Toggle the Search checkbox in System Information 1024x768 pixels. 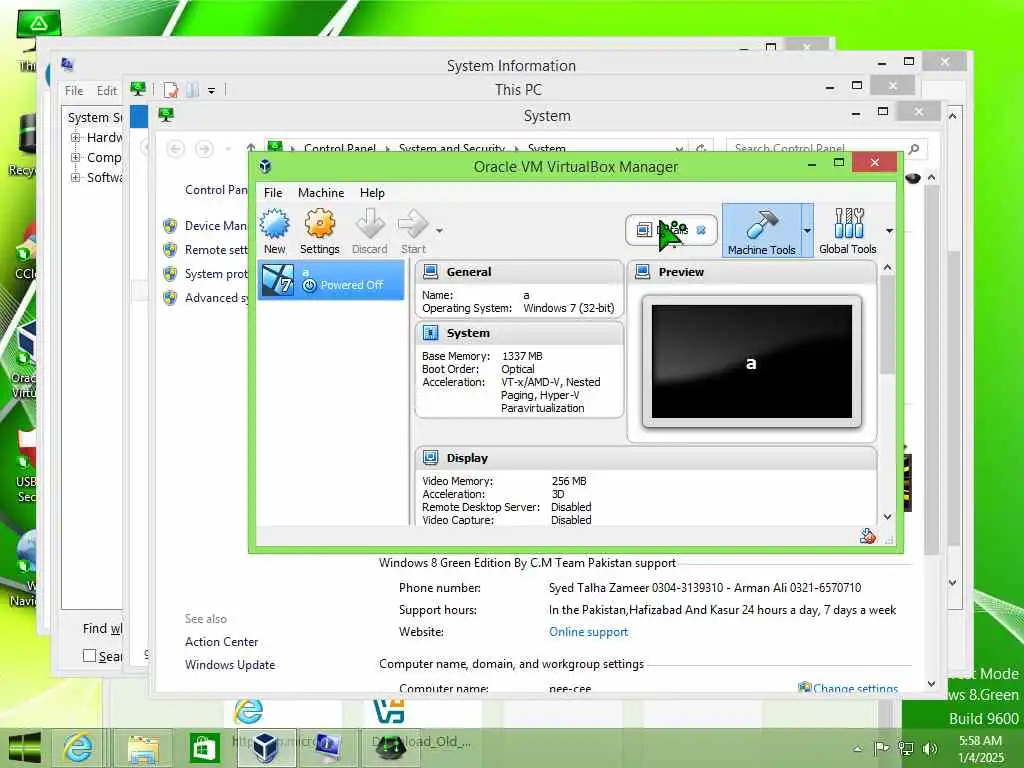(89, 655)
